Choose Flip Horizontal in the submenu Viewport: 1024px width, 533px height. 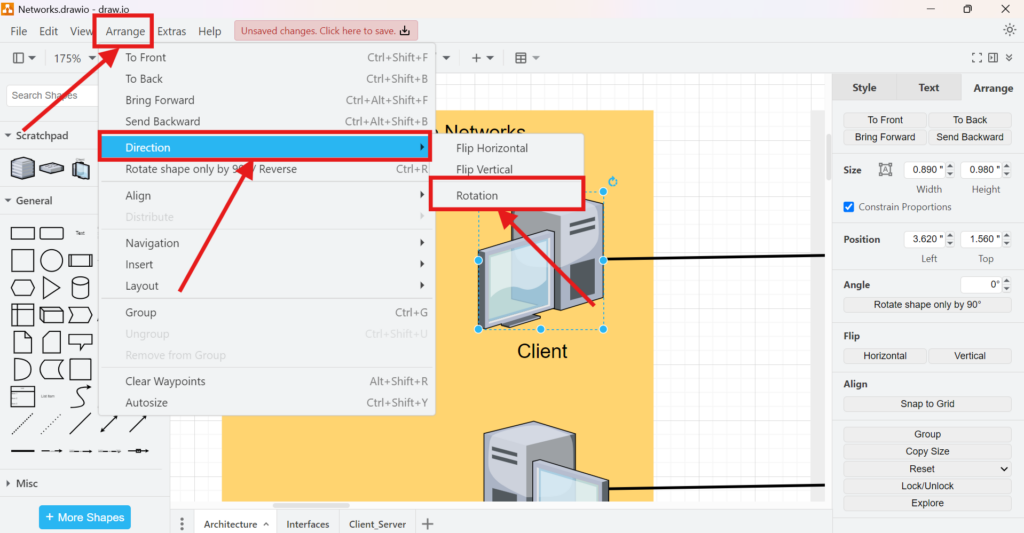[506, 148]
